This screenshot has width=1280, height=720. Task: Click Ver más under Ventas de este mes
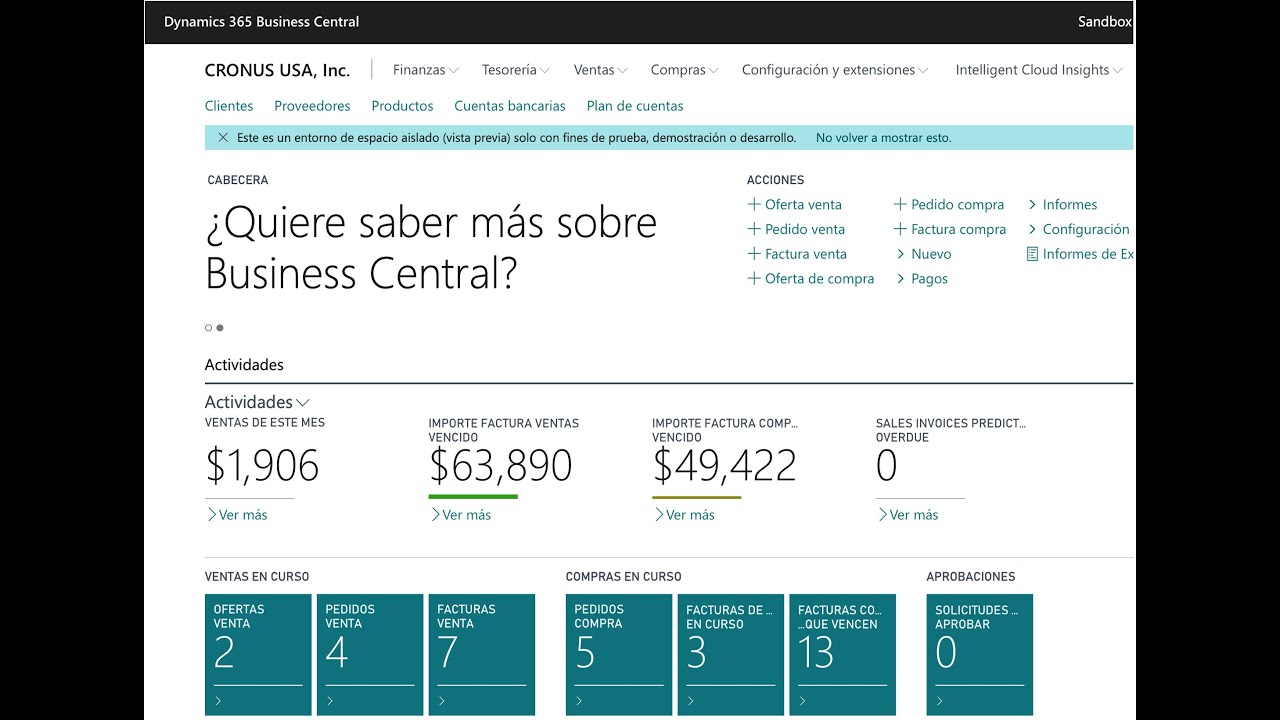click(237, 515)
